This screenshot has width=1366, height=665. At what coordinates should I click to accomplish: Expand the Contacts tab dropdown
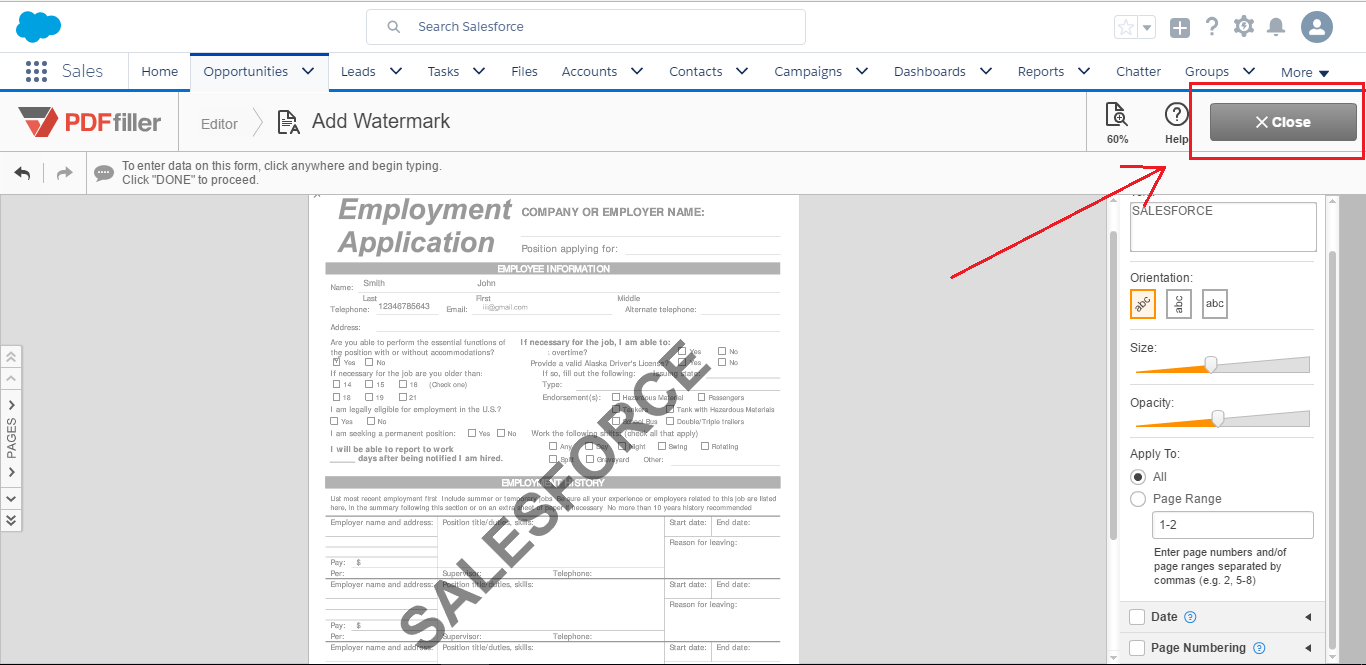742,71
